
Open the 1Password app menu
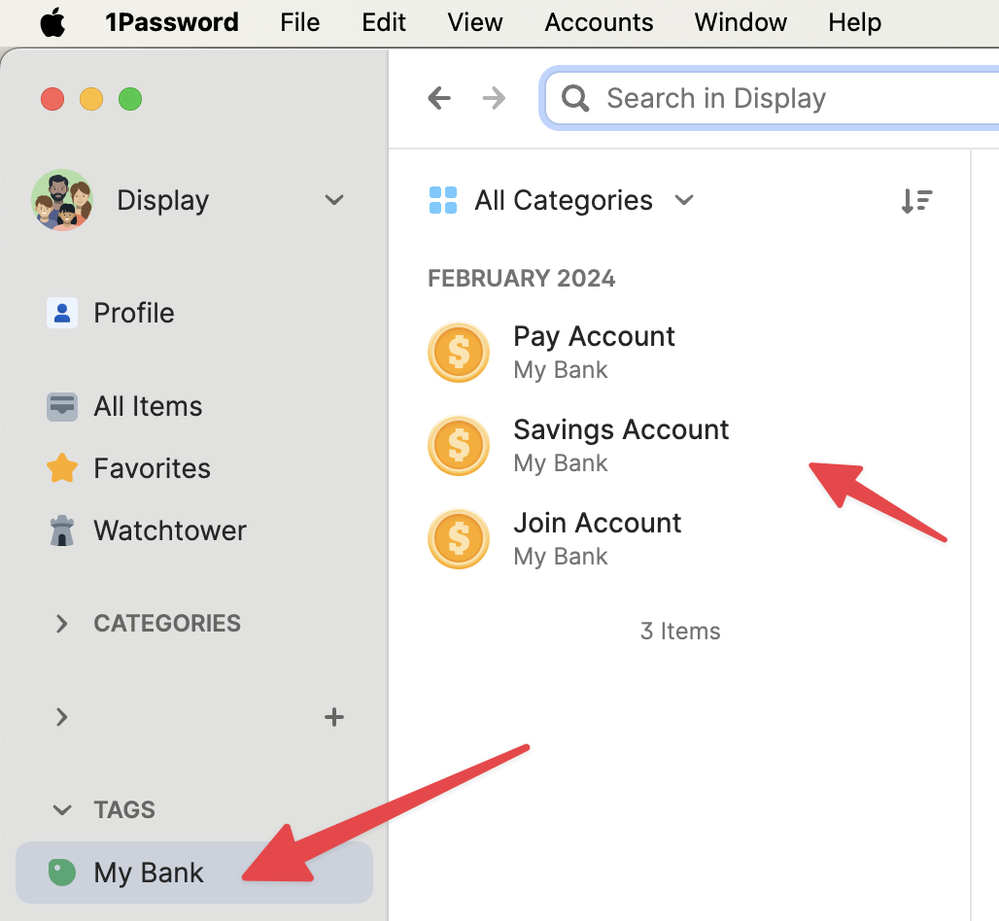[172, 23]
